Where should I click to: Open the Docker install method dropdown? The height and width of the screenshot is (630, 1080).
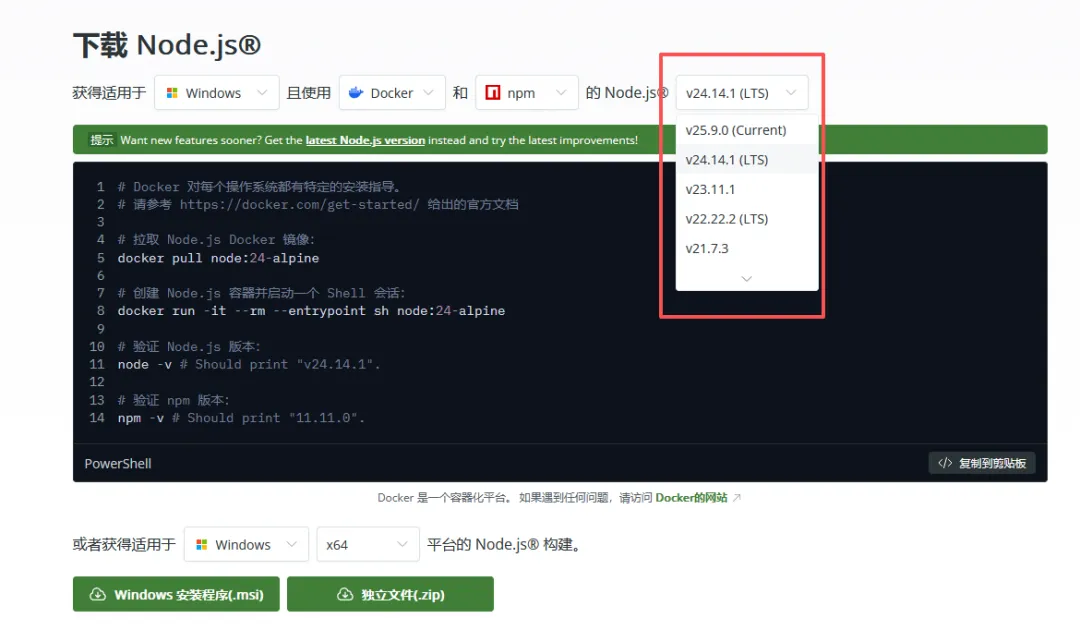(x=391, y=93)
